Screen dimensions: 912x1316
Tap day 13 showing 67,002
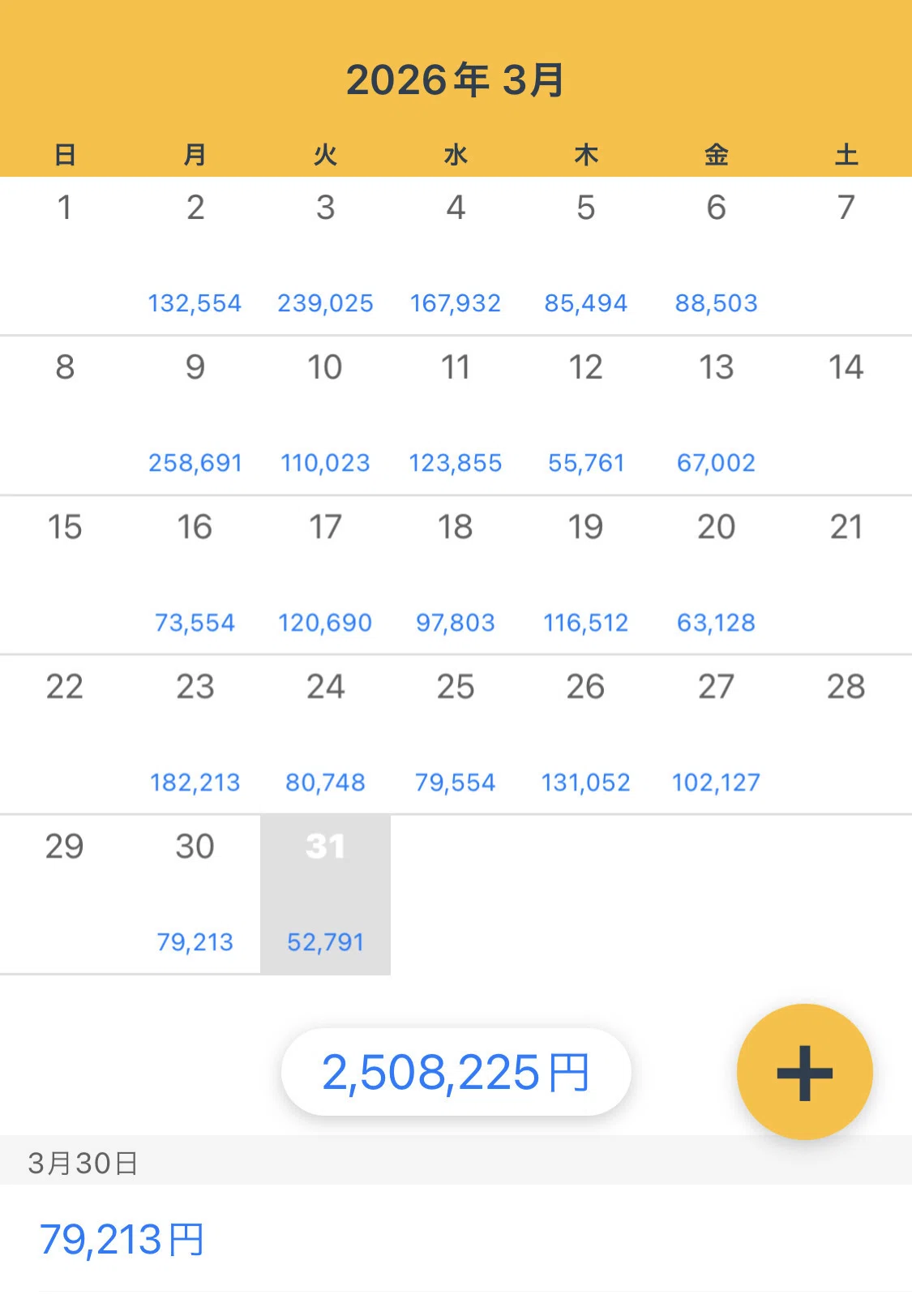pyautogui.click(x=716, y=415)
